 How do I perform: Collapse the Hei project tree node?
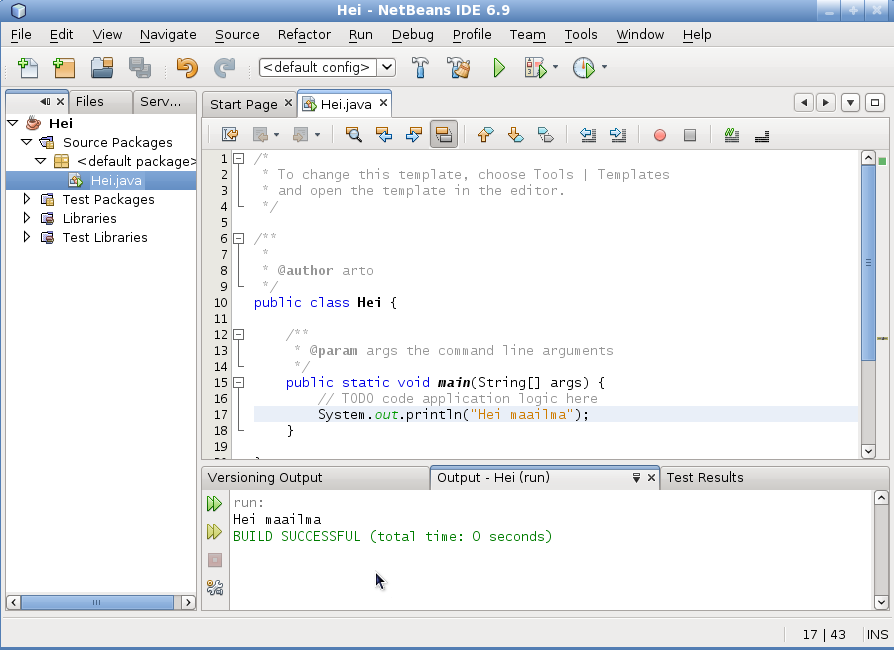[13, 123]
